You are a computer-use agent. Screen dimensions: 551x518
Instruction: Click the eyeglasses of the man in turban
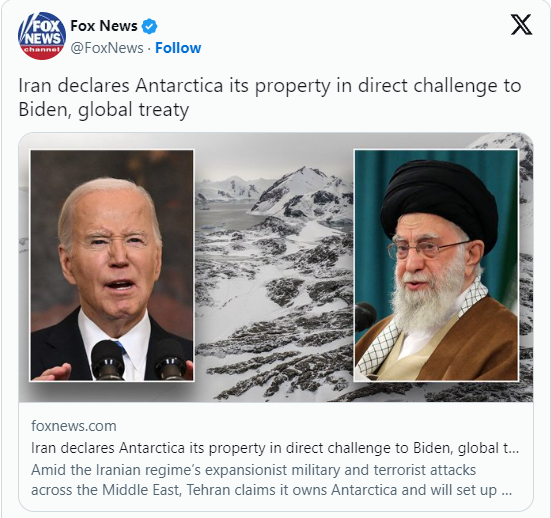click(427, 248)
